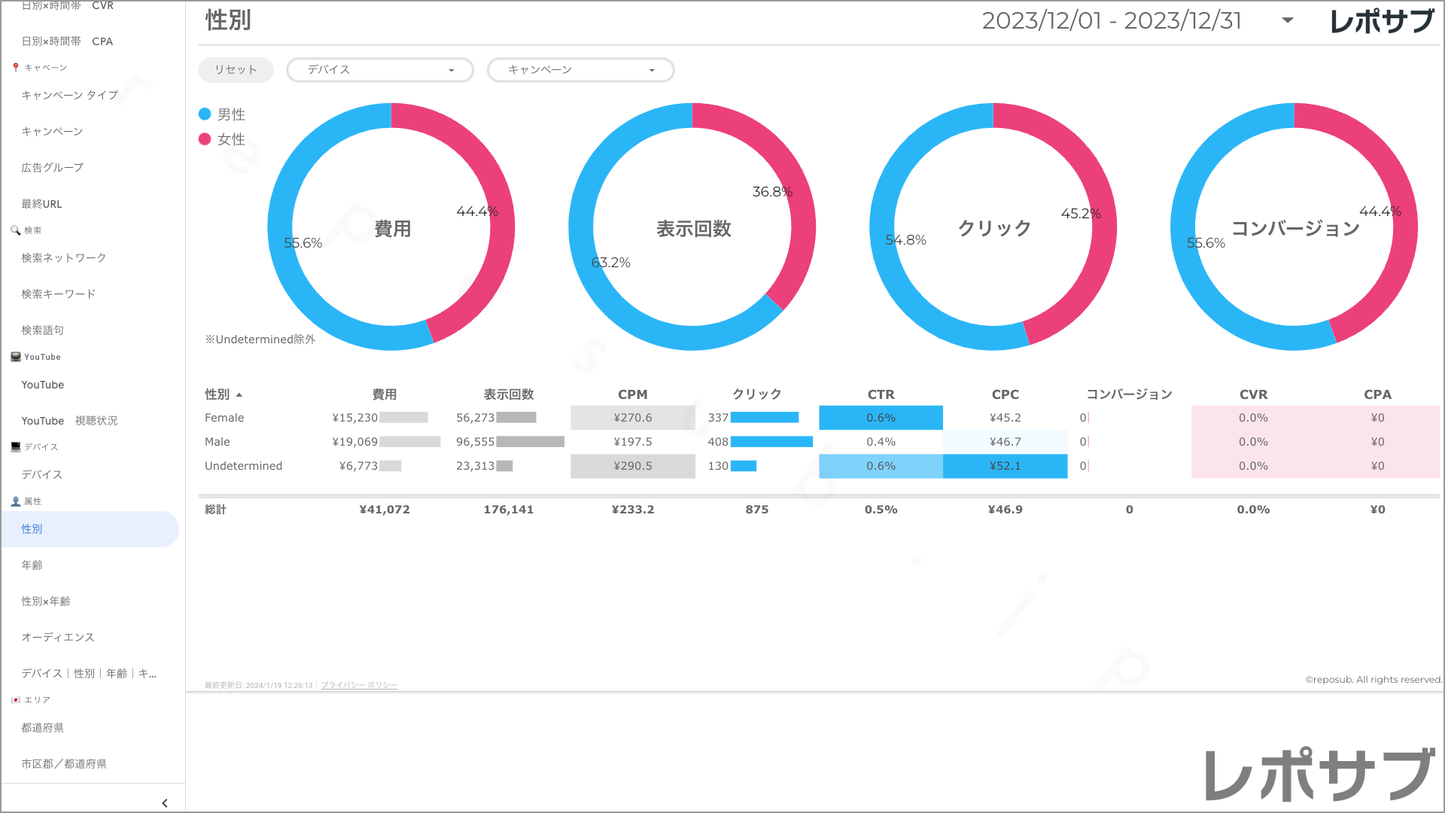Open the オーディエンス sidebar item
The width and height of the screenshot is (1445, 813).
(x=58, y=637)
